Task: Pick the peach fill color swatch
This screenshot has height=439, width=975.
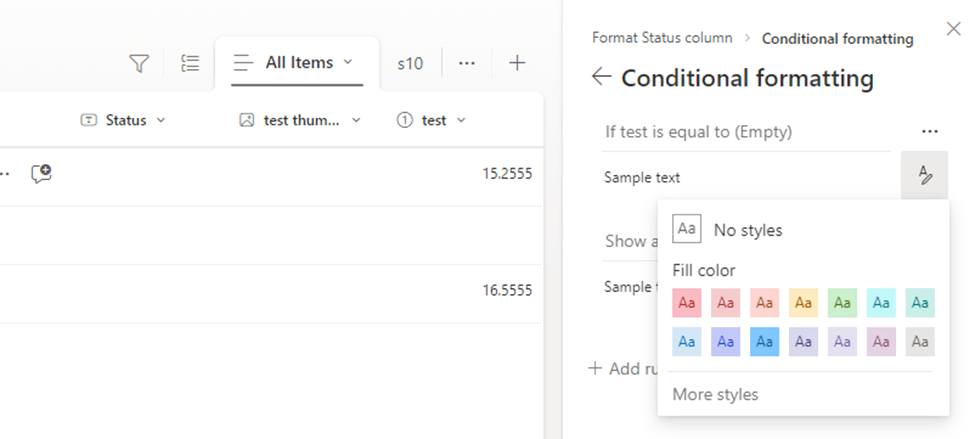Action: (x=765, y=303)
